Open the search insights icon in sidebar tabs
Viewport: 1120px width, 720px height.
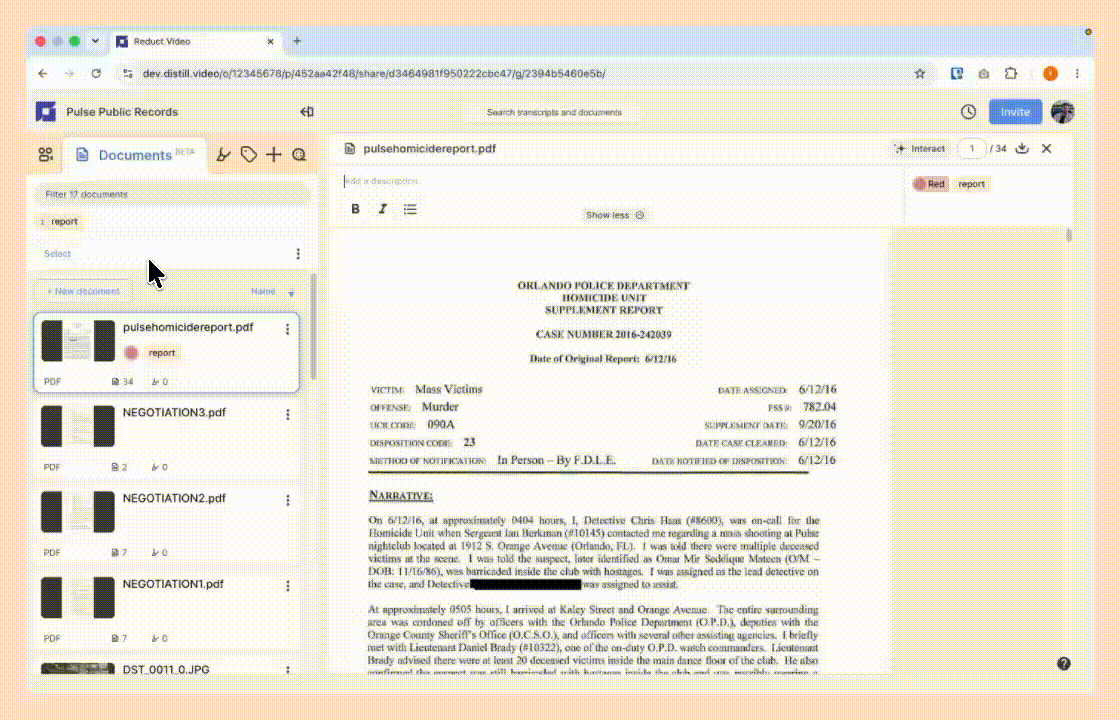299,154
